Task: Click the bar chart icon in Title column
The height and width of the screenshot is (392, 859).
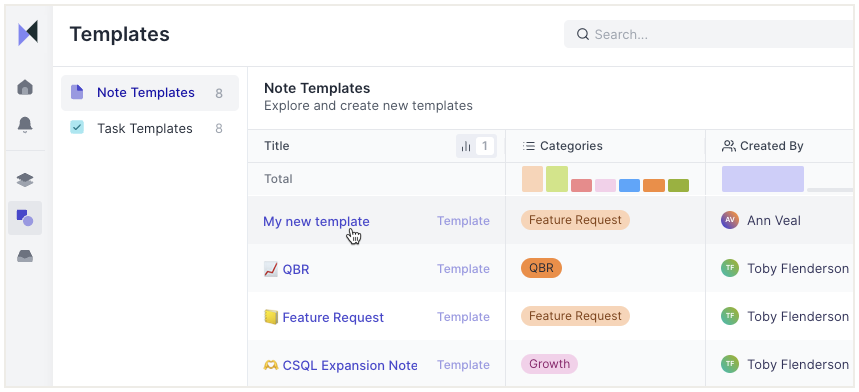Action: (x=466, y=146)
